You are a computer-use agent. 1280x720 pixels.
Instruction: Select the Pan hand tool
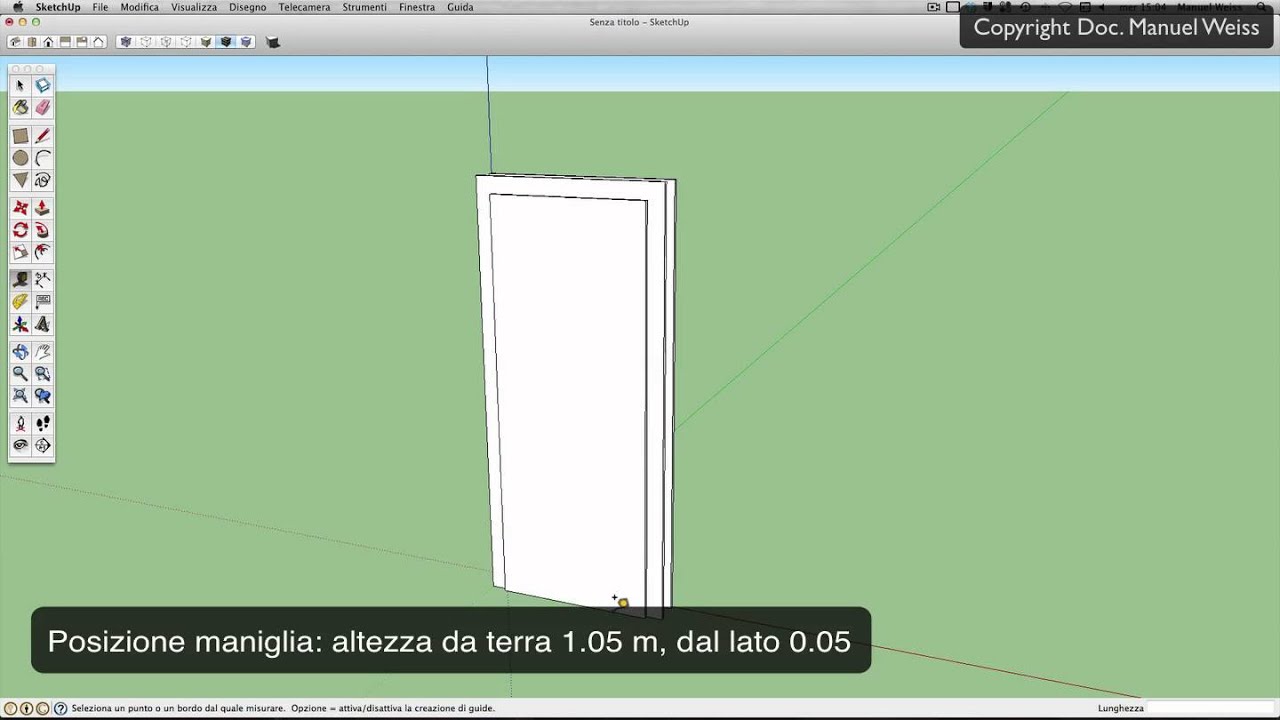[42, 352]
